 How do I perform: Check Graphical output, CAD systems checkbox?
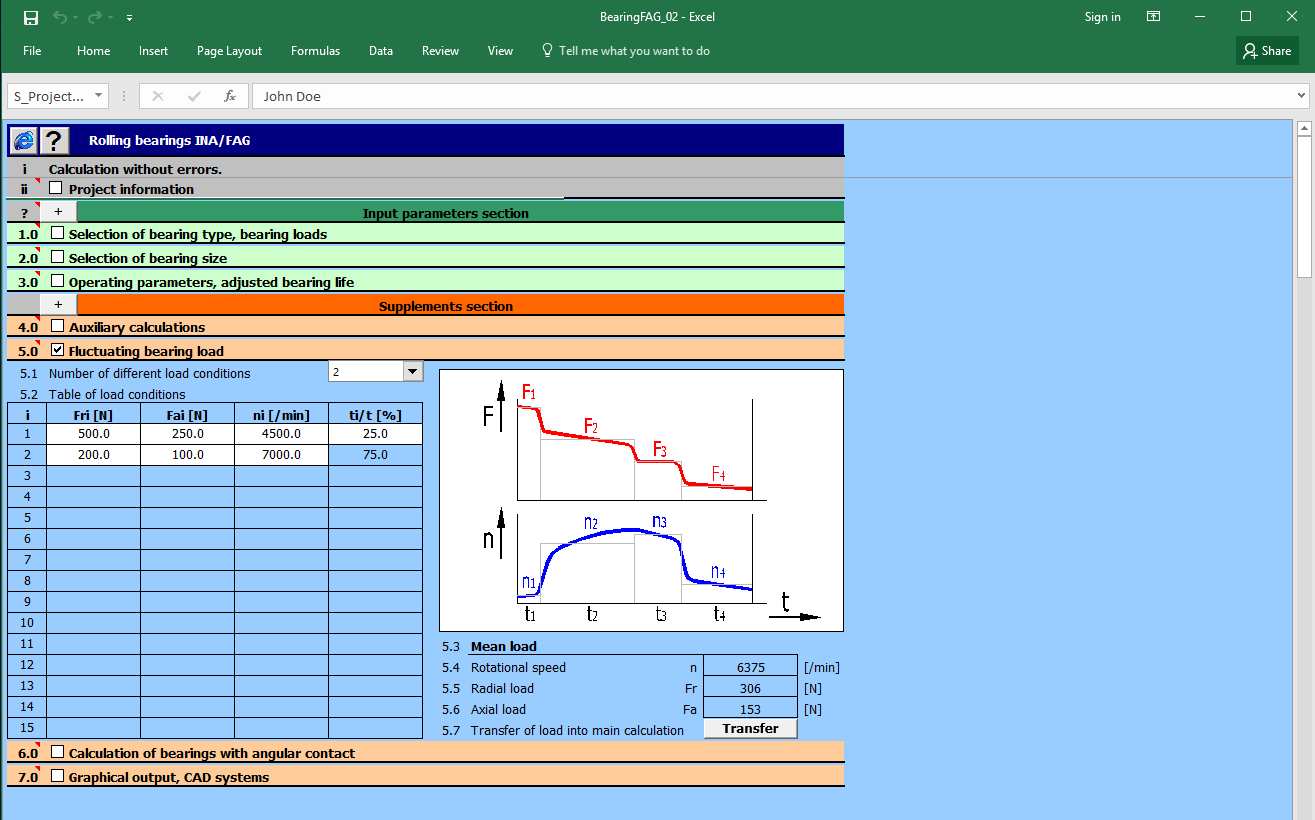[57, 776]
